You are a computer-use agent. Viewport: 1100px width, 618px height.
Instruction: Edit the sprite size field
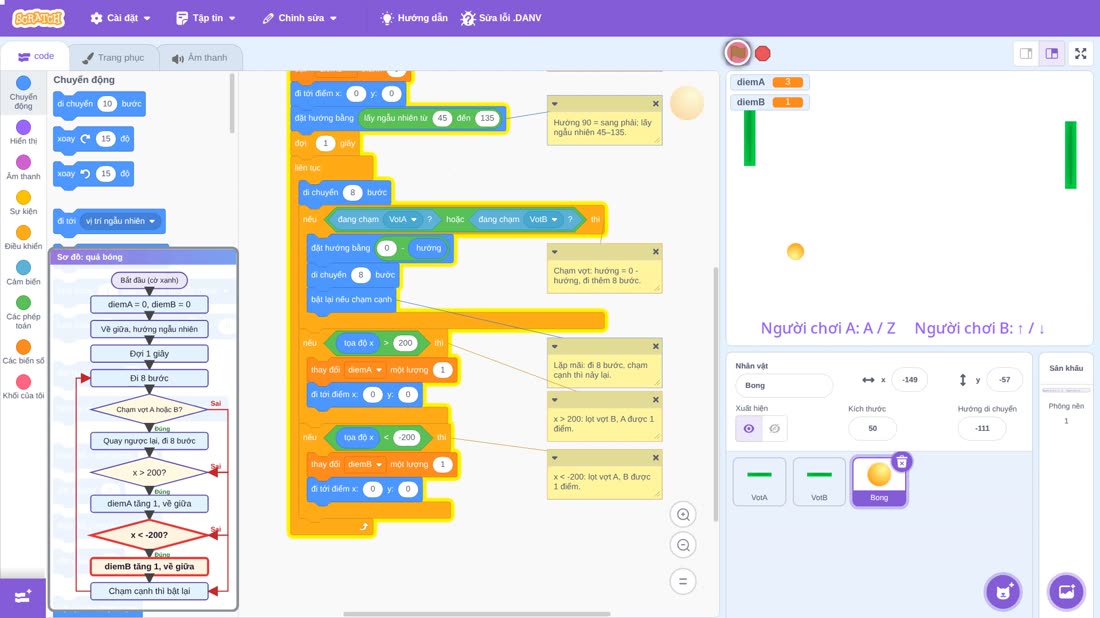pos(873,429)
